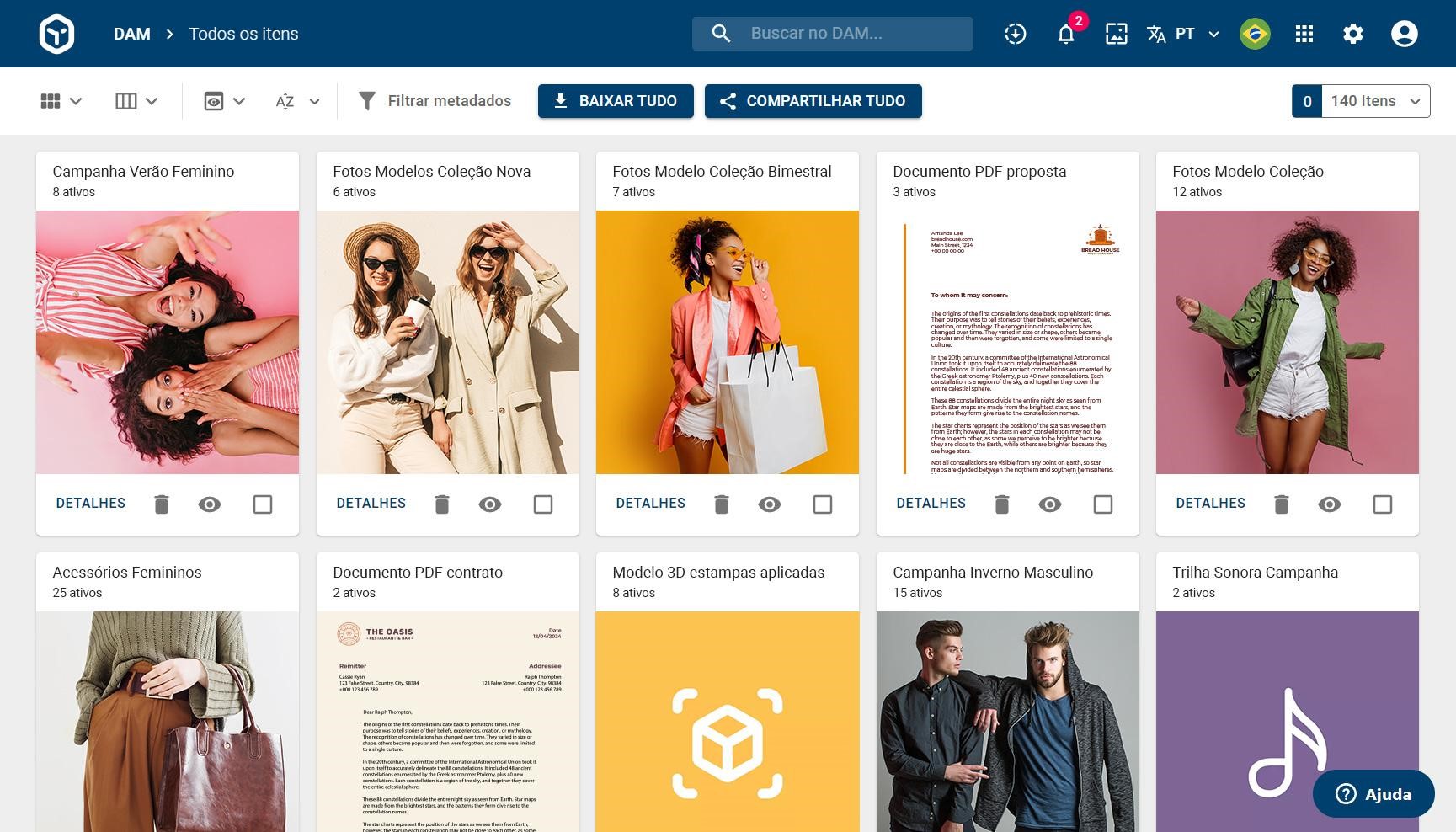Image resolution: width=1456 pixels, height=832 pixels.
Task: Click the Filtrar metadados filter funnel icon
Action: tap(367, 101)
